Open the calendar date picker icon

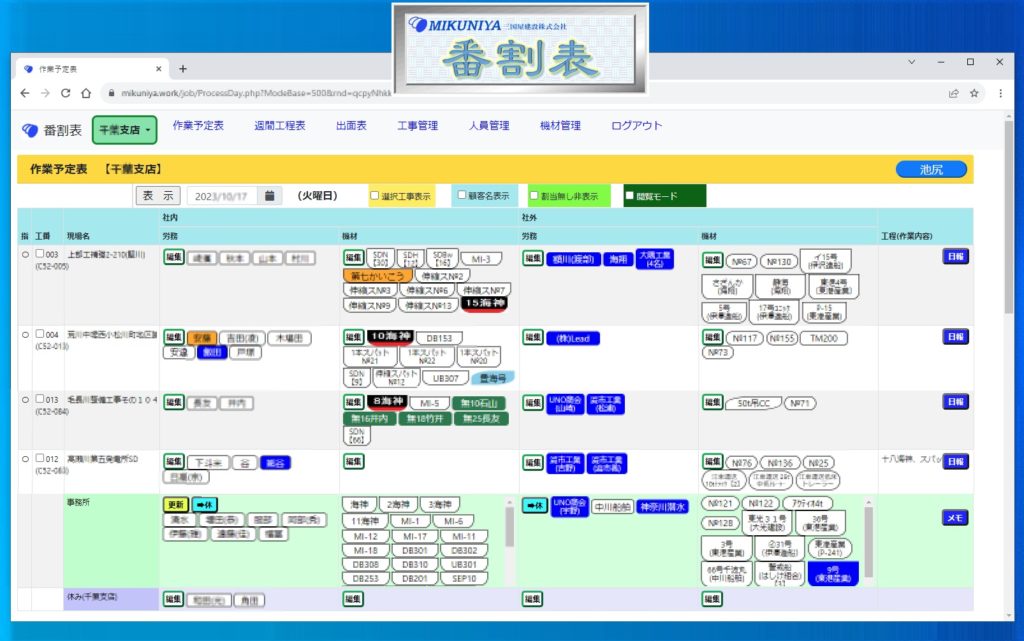(270, 196)
